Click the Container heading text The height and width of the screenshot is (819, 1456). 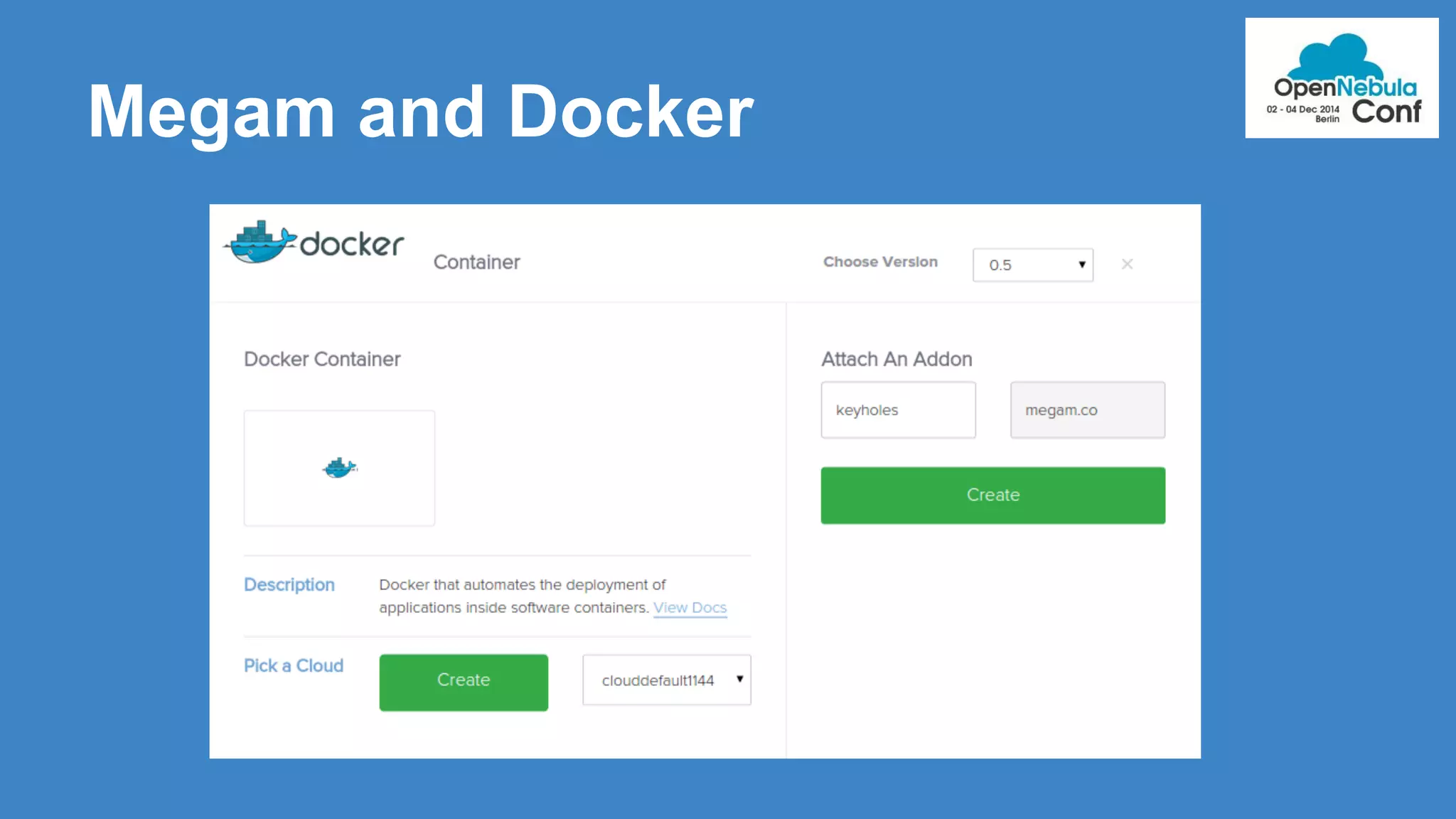[476, 262]
